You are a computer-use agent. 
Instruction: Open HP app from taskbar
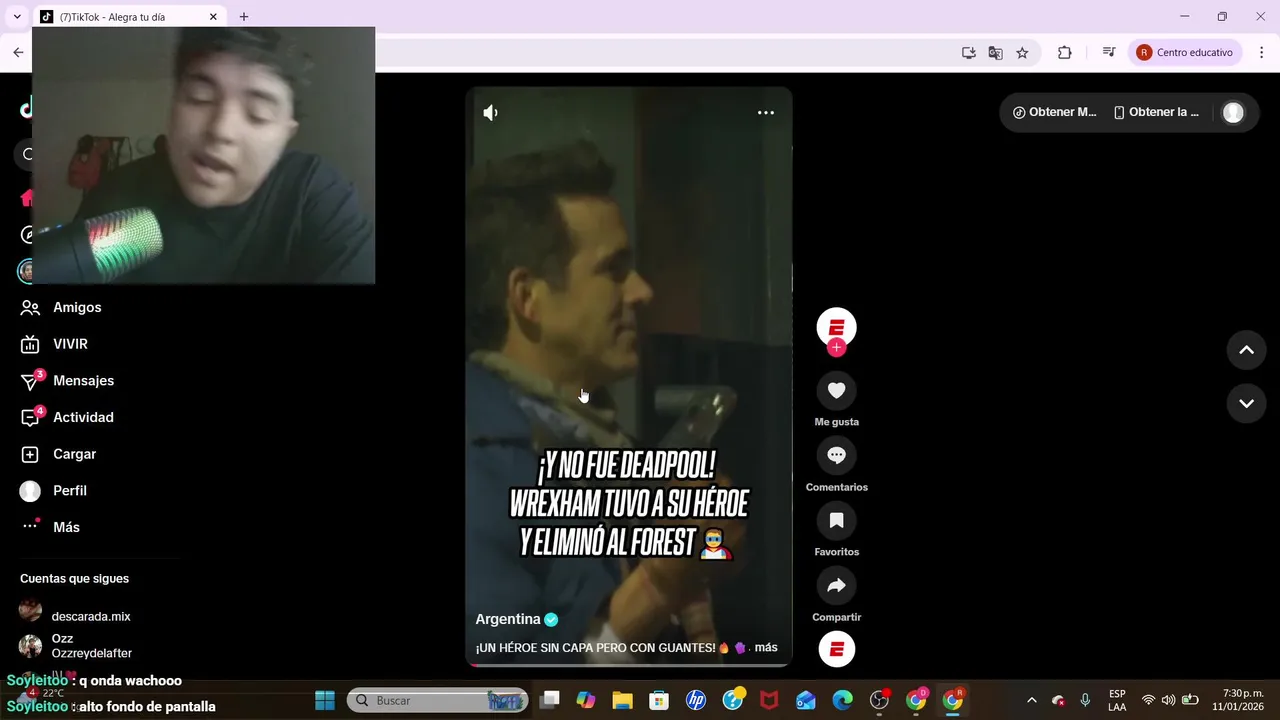coord(696,700)
